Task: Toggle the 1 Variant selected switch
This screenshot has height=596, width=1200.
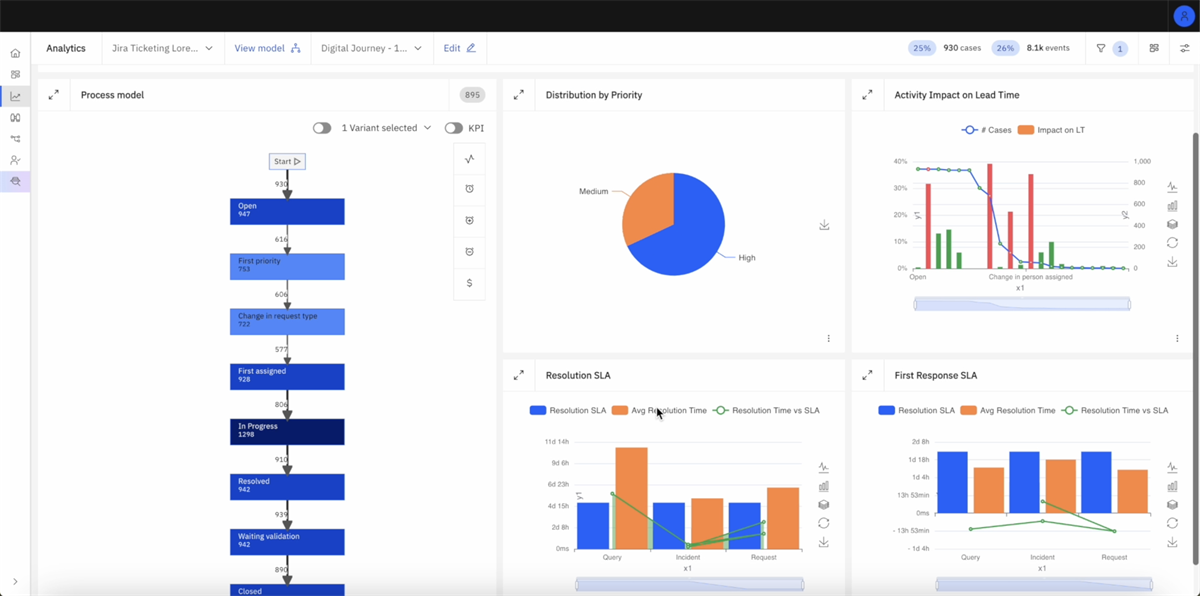Action: pyautogui.click(x=321, y=128)
